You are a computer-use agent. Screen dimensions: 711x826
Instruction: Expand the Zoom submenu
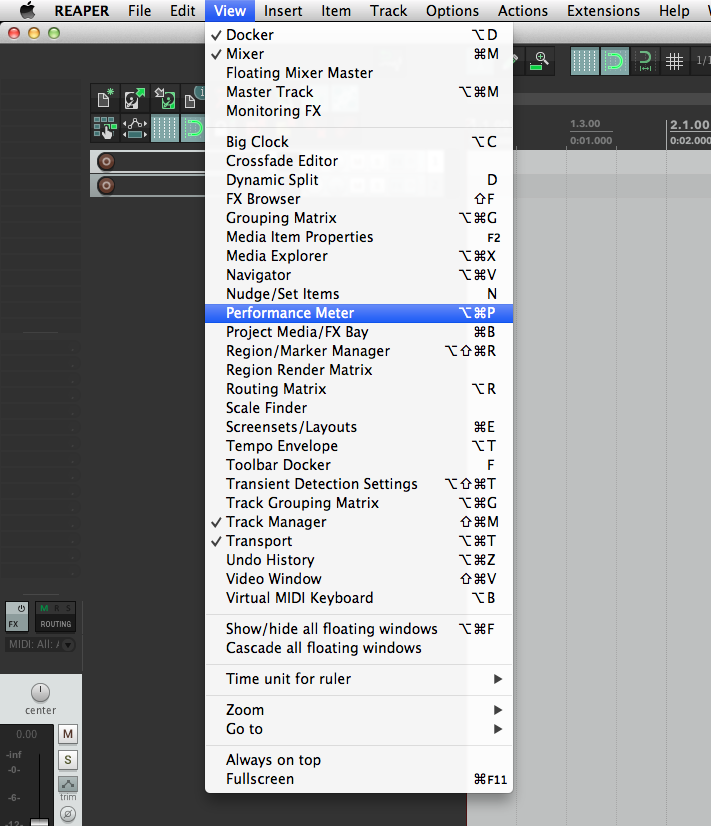(359, 710)
